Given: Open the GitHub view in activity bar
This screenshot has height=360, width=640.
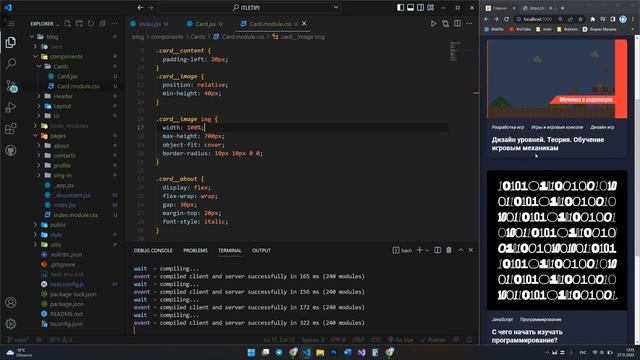Looking at the screenshot, I should point(11,151).
